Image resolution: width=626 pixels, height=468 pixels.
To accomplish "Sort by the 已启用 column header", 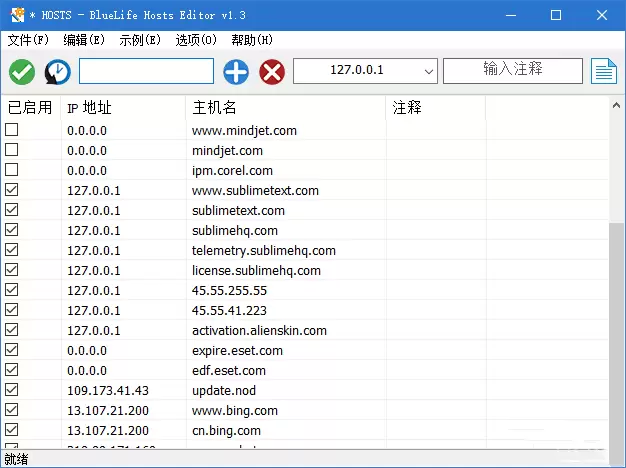I will coord(30,107).
